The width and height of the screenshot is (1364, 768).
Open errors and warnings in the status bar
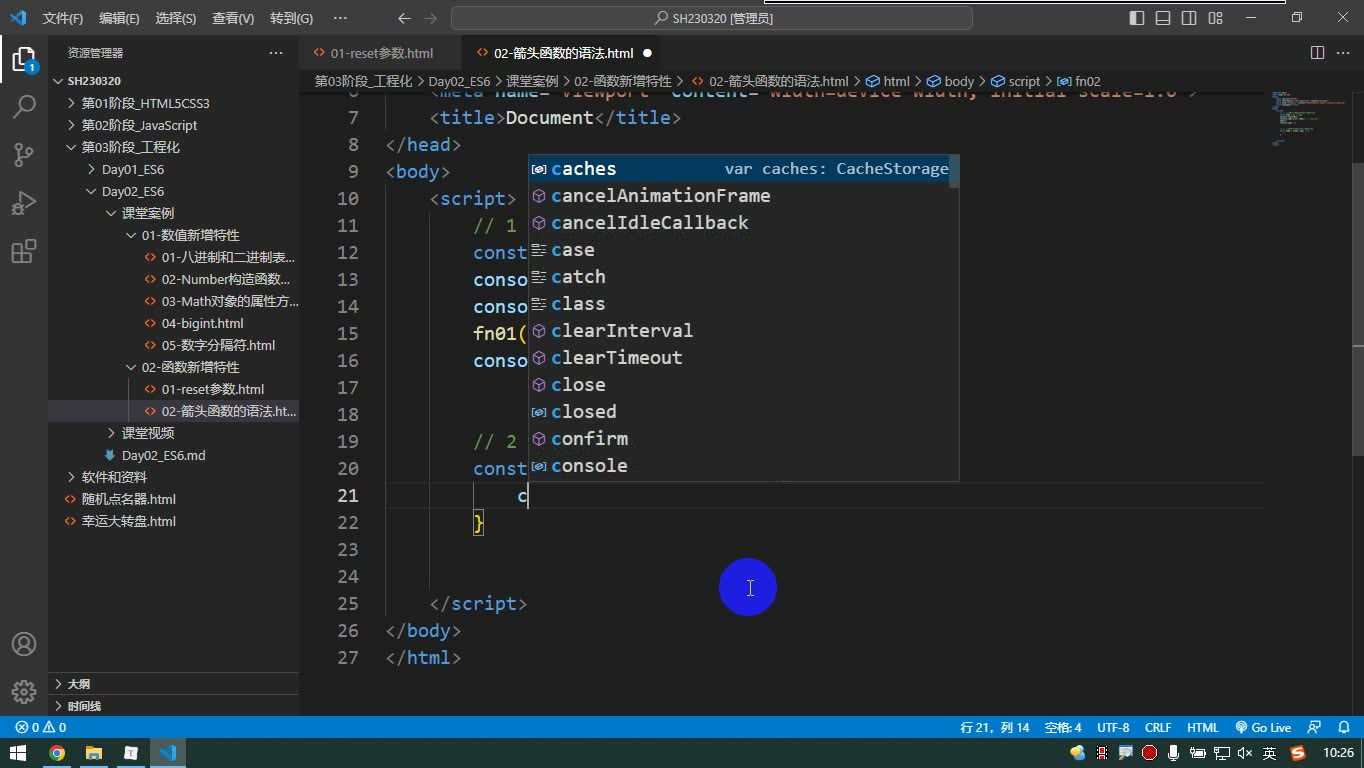[x=41, y=728]
